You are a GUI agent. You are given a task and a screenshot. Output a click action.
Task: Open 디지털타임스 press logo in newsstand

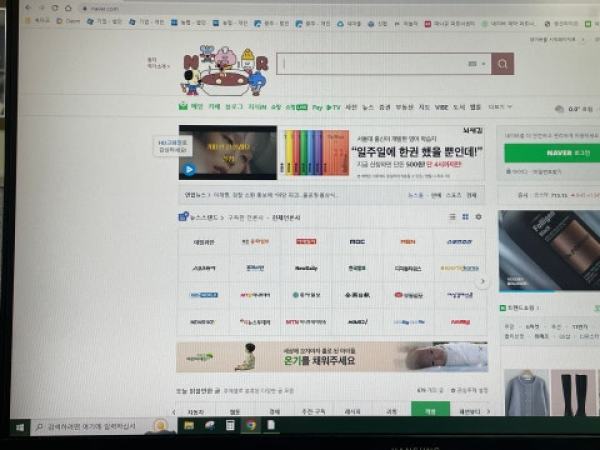click(408, 268)
